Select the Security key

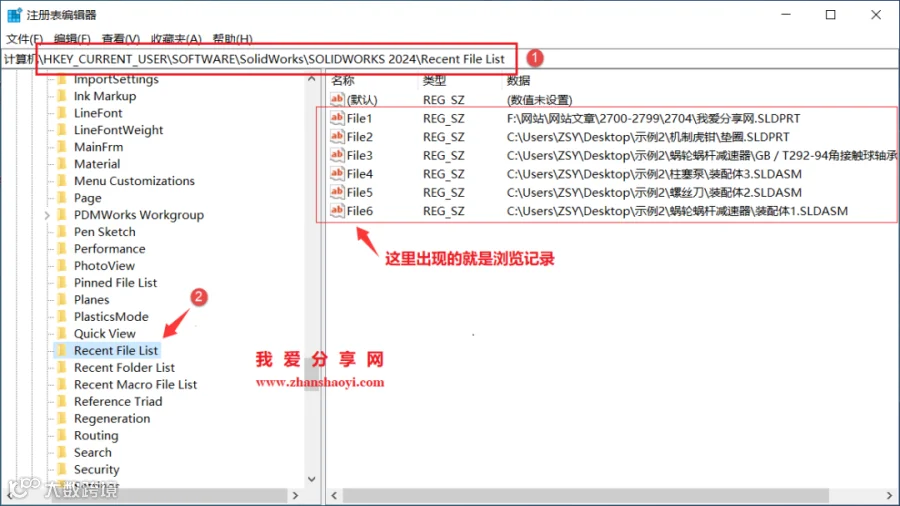(x=96, y=469)
